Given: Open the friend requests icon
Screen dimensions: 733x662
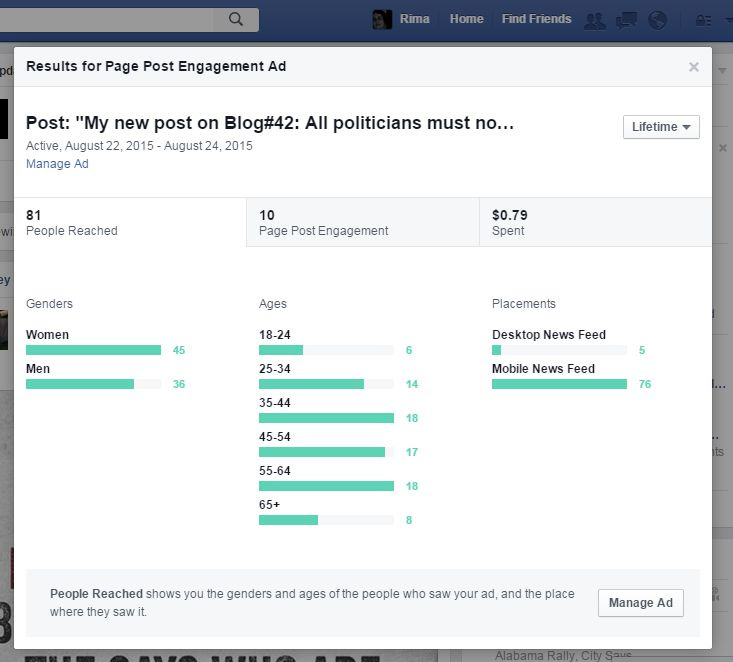Looking at the screenshot, I should click(x=595, y=20).
